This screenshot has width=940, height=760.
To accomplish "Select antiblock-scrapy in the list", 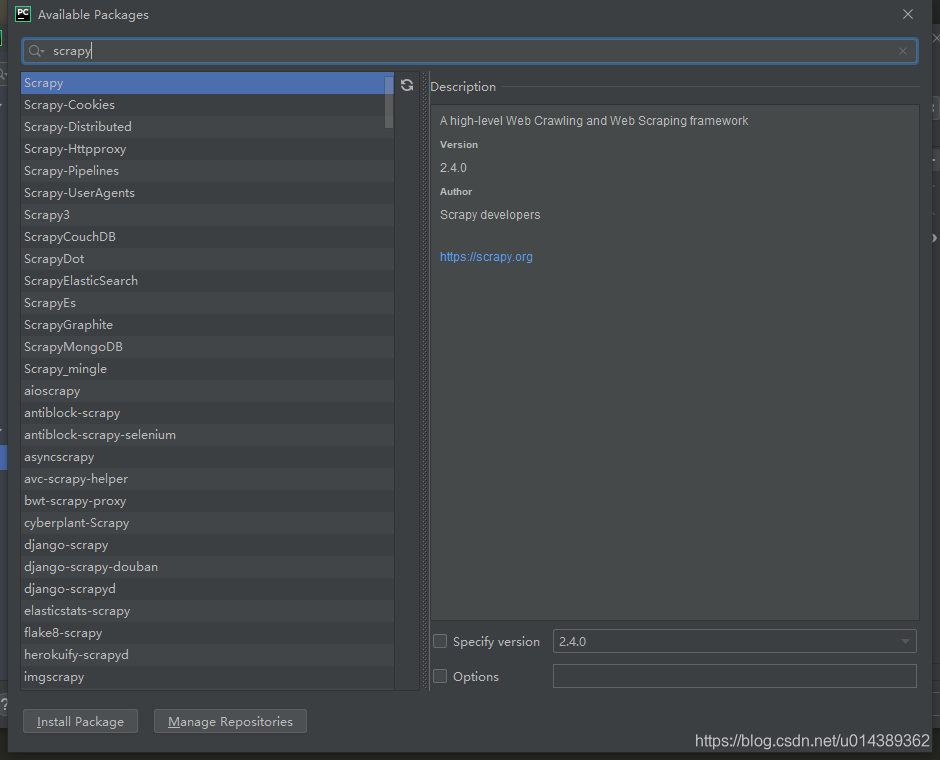I will (207, 412).
